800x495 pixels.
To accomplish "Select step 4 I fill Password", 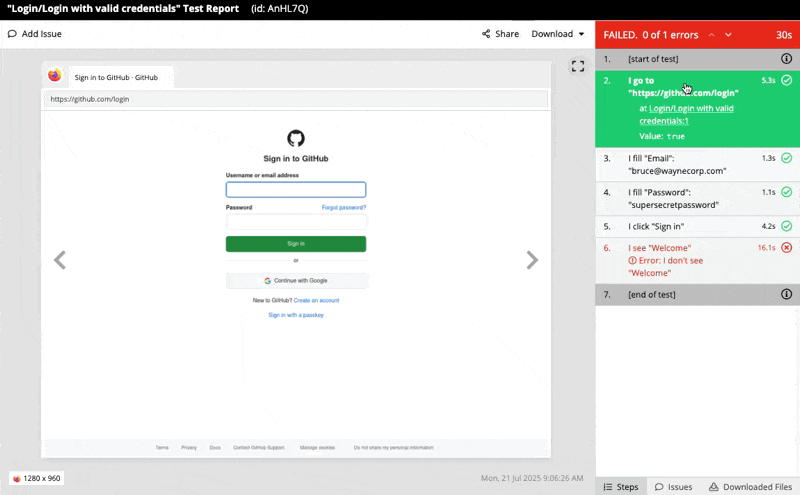I will [x=697, y=199].
